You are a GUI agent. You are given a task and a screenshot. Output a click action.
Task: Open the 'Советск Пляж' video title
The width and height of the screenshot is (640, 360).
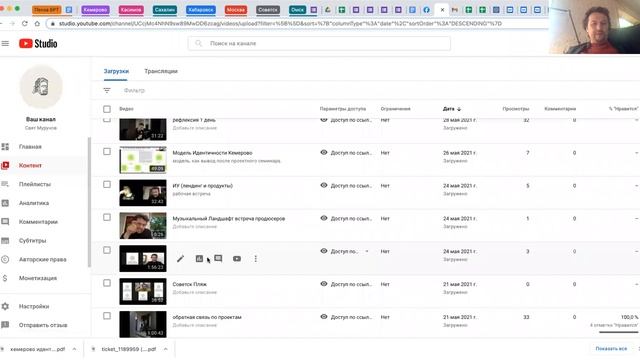tap(189, 284)
